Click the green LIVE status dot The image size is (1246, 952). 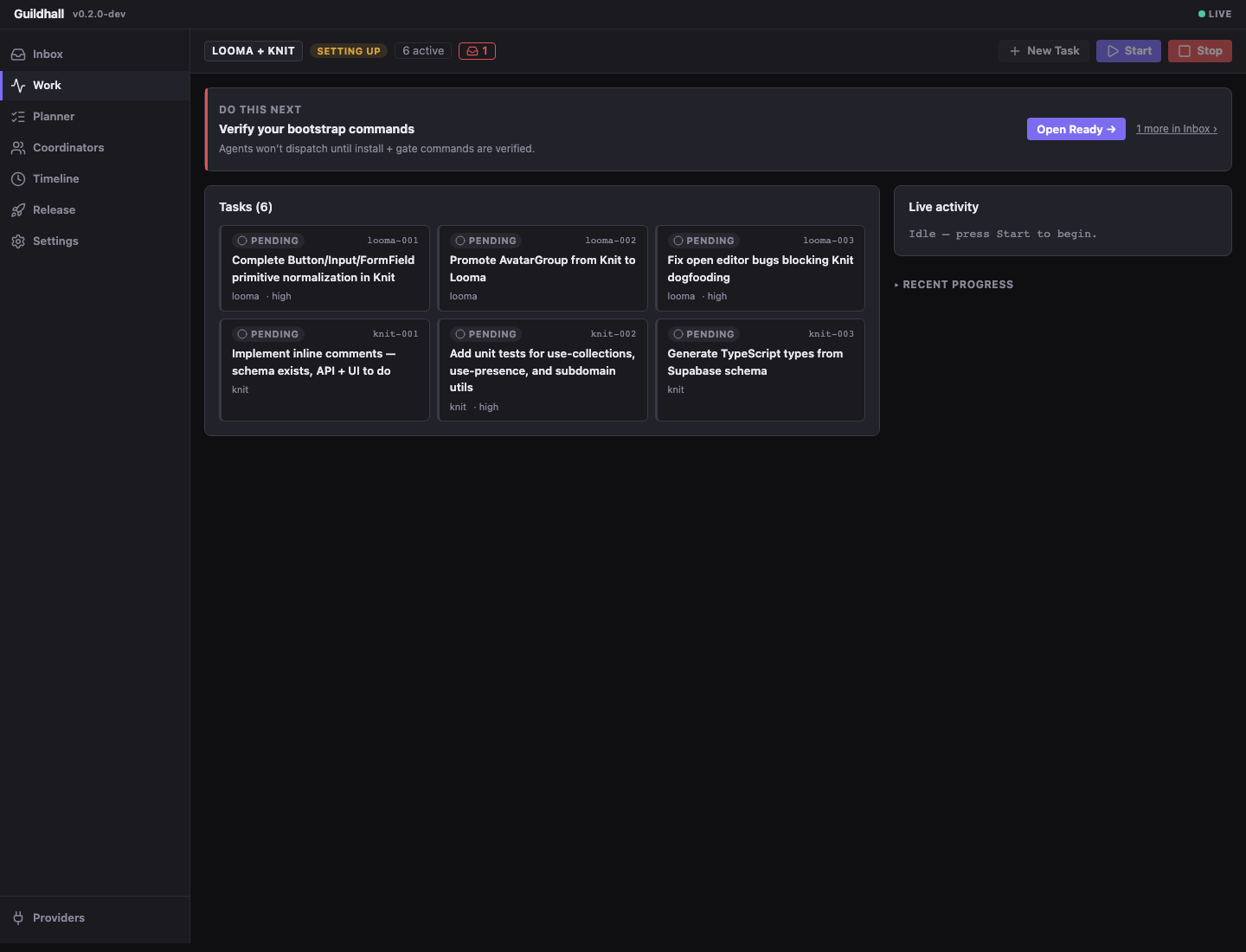click(x=1202, y=14)
